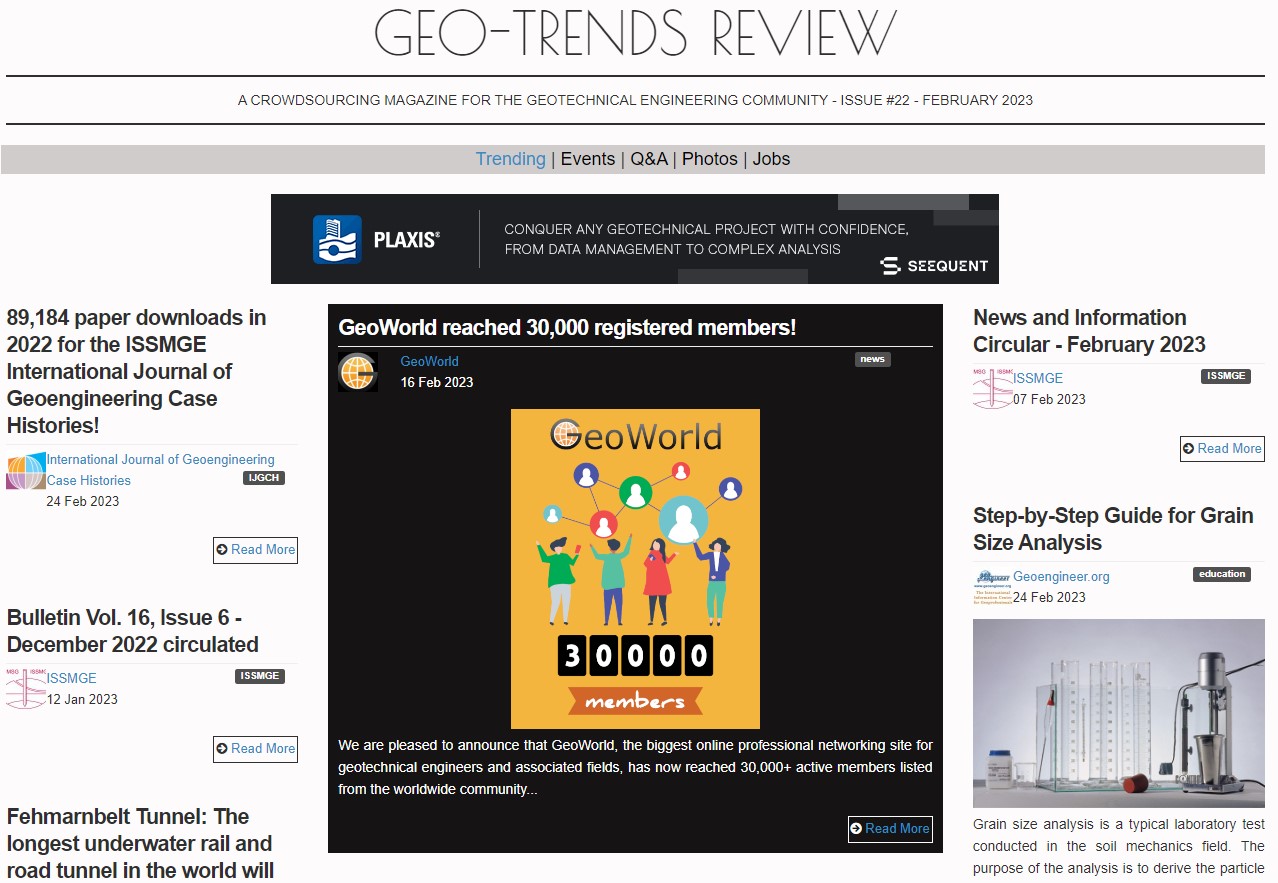Image resolution: width=1278 pixels, height=883 pixels.
Task: Click Read More under Bulletin Vol. 16 article
Action: 255,749
